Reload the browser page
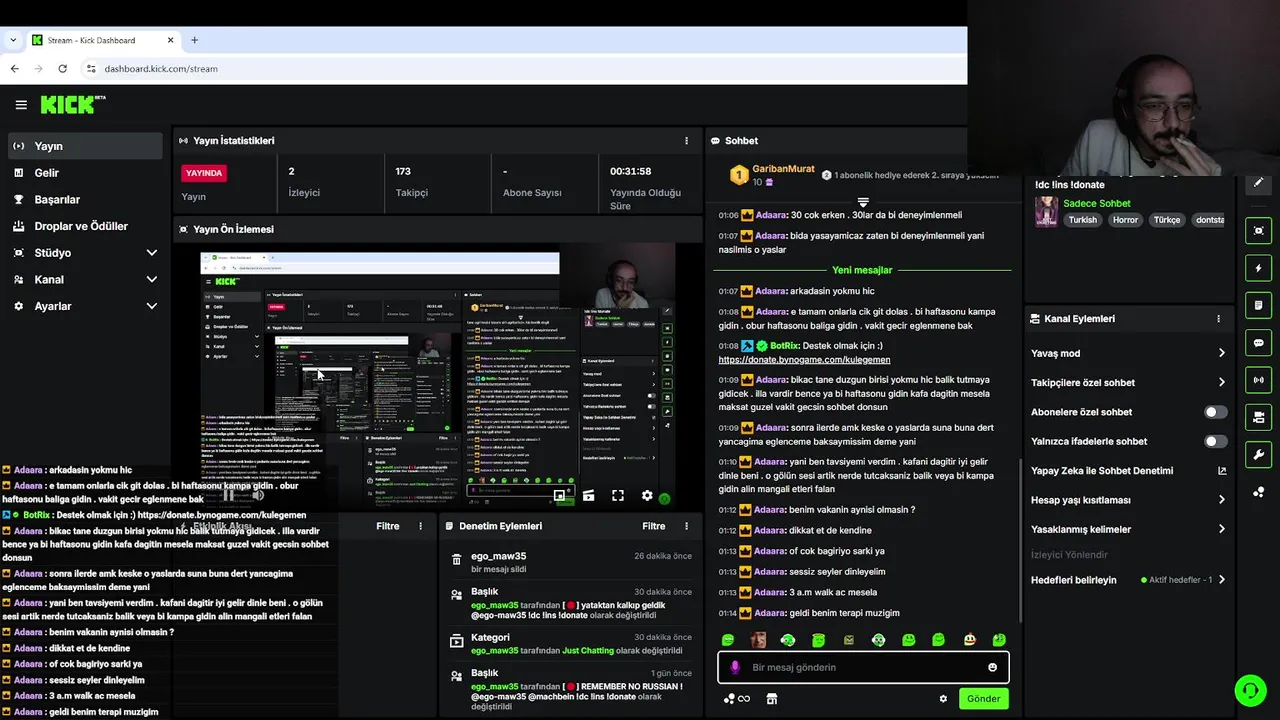 coord(62,69)
